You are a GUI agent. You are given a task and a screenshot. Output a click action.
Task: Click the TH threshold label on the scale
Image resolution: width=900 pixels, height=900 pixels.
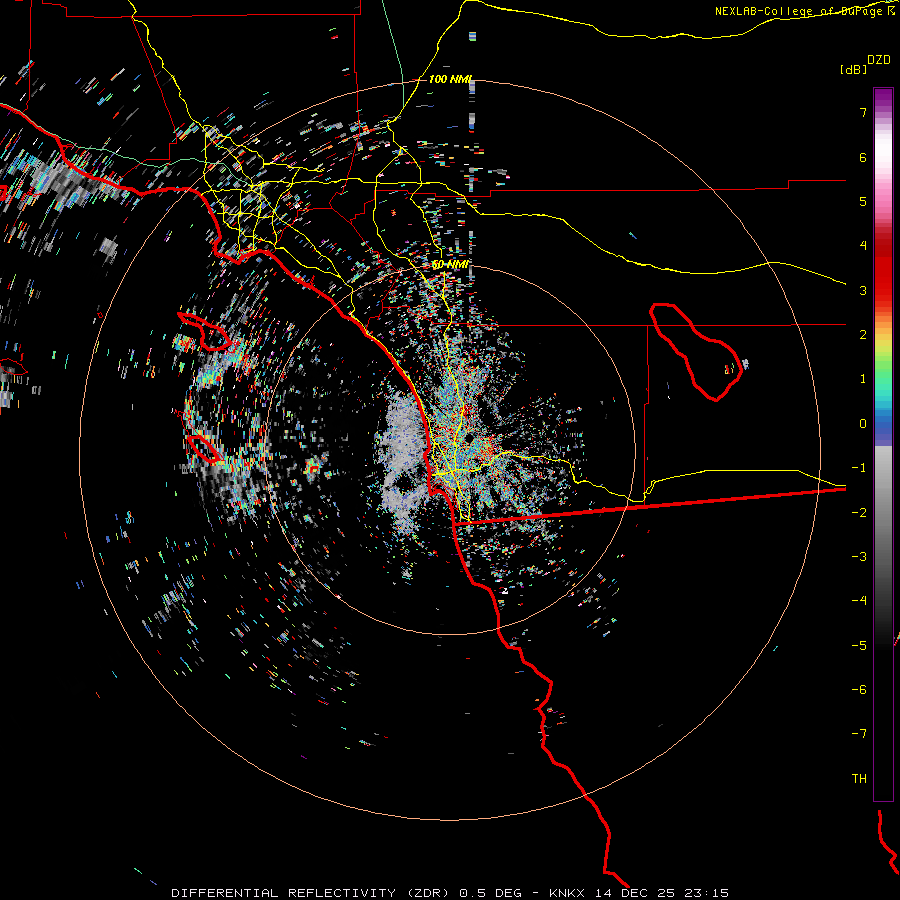(x=859, y=779)
